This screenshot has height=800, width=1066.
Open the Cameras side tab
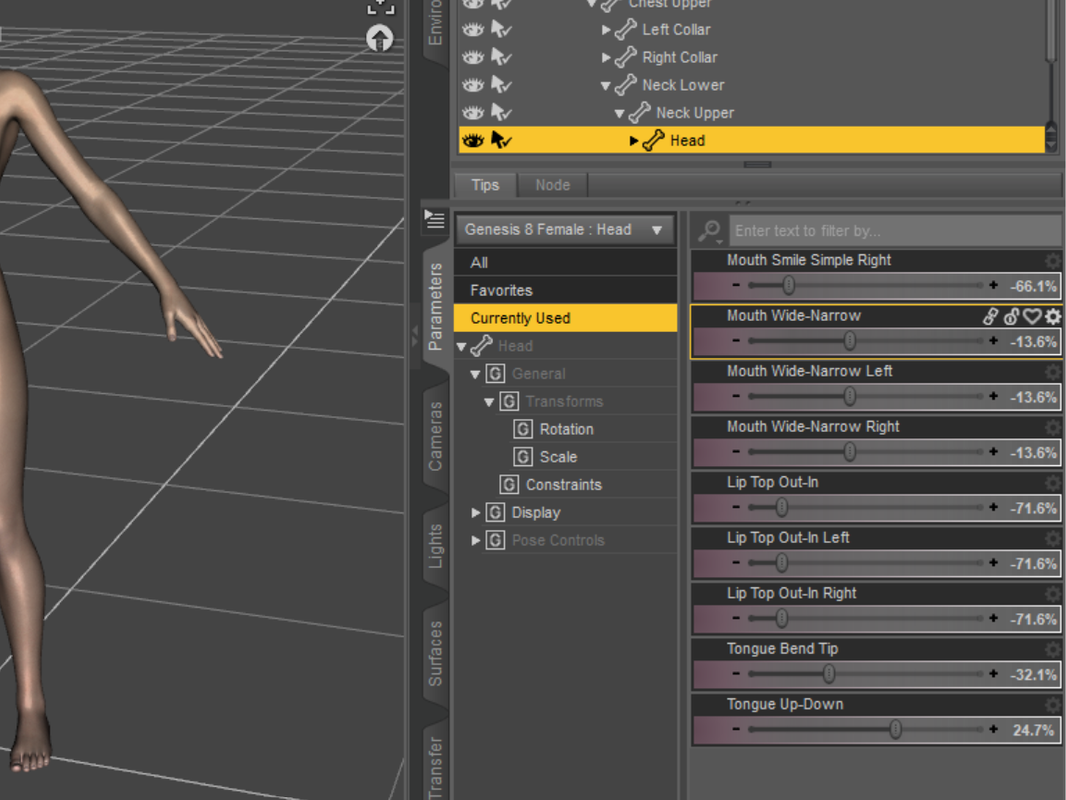435,436
